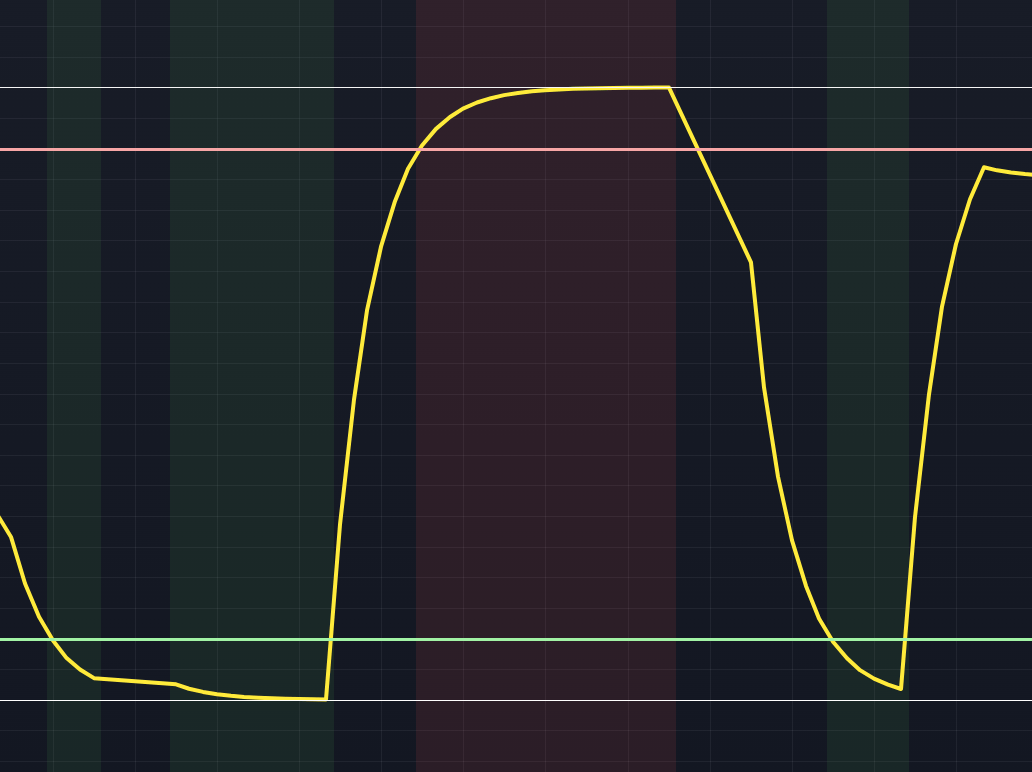Click yellow line's lowest trough before first steep rise
Screen dimensions: 1032x772
click(x=325, y=698)
